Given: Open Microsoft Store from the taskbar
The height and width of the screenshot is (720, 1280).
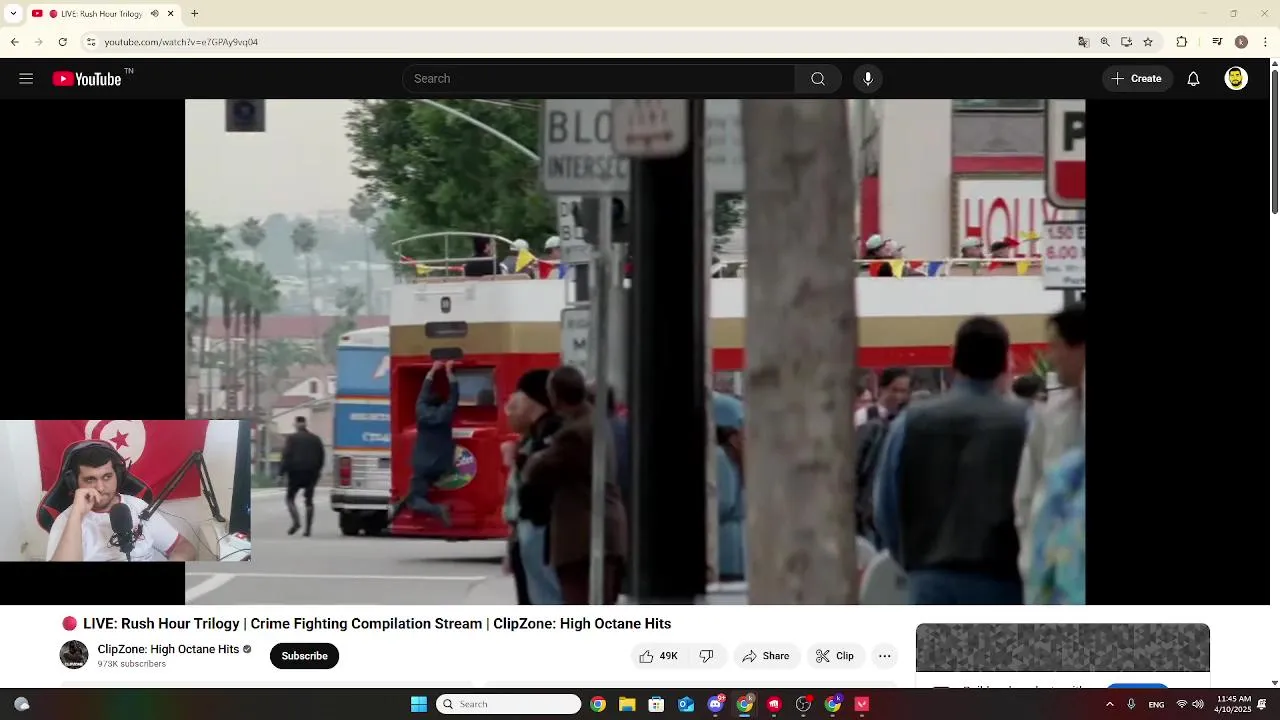Looking at the screenshot, I should point(656,704).
